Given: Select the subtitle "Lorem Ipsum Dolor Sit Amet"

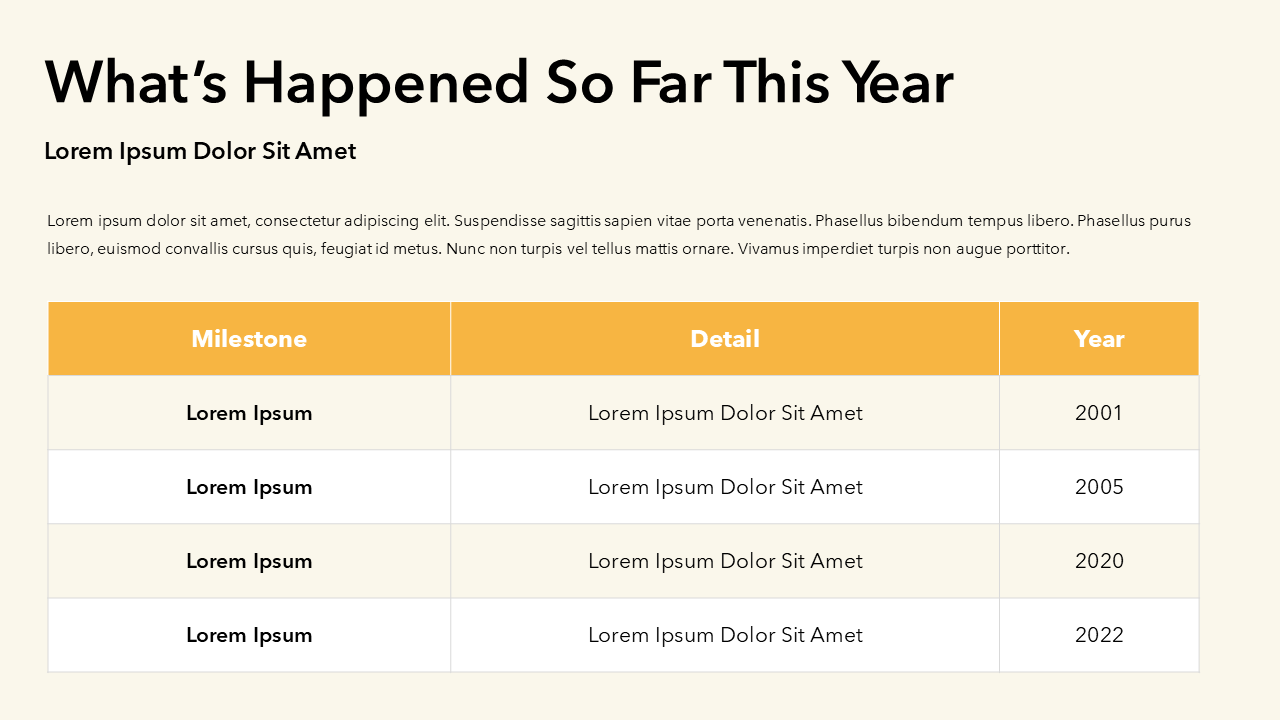Looking at the screenshot, I should click(x=200, y=151).
